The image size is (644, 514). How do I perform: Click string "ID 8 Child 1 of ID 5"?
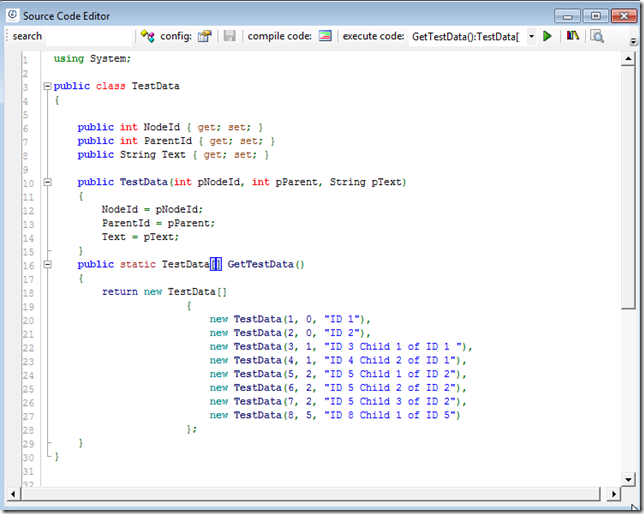coord(390,415)
